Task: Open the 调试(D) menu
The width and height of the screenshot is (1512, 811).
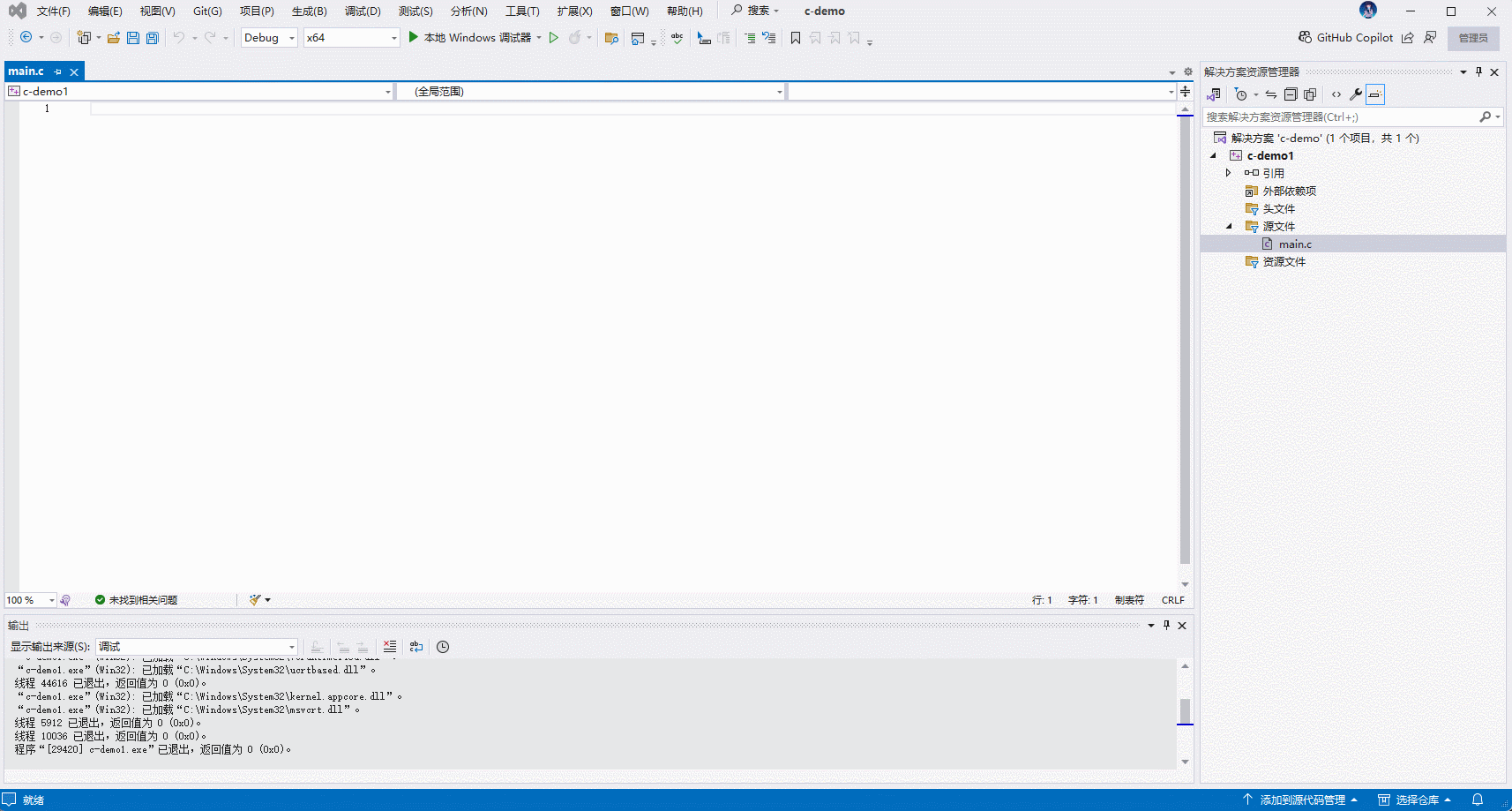Action: pyautogui.click(x=363, y=11)
